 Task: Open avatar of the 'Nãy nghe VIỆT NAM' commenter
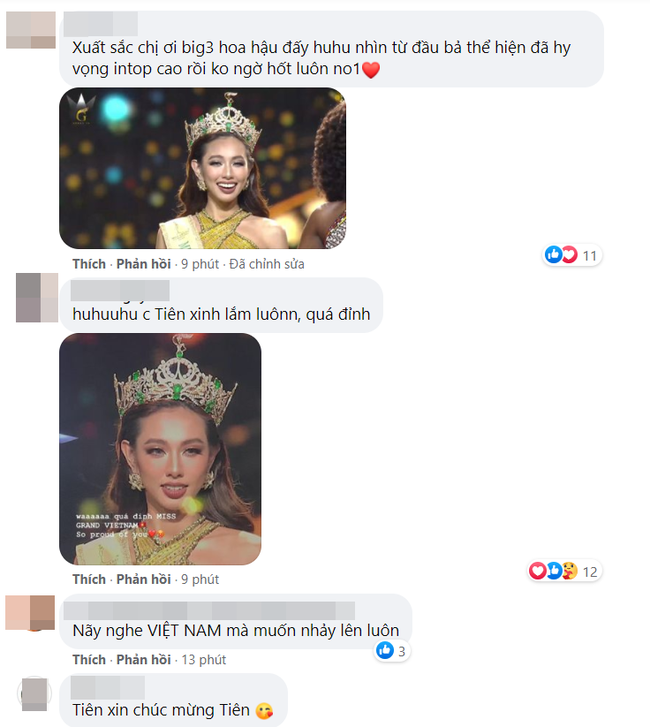pyautogui.click(x=29, y=613)
